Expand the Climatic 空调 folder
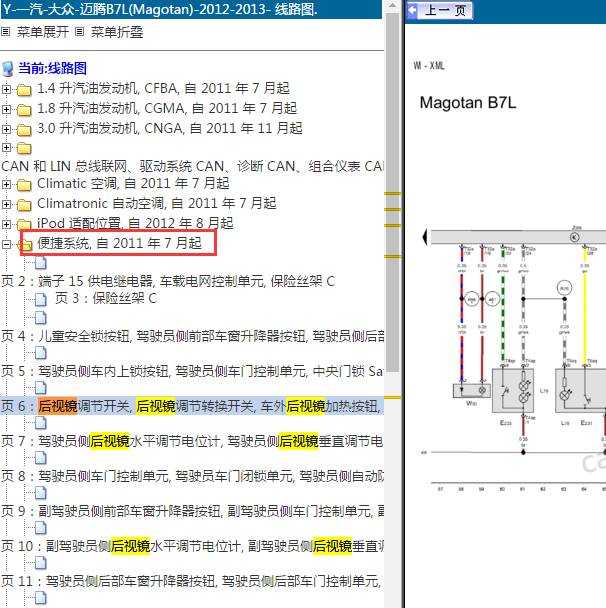 (x=6, y=184)
